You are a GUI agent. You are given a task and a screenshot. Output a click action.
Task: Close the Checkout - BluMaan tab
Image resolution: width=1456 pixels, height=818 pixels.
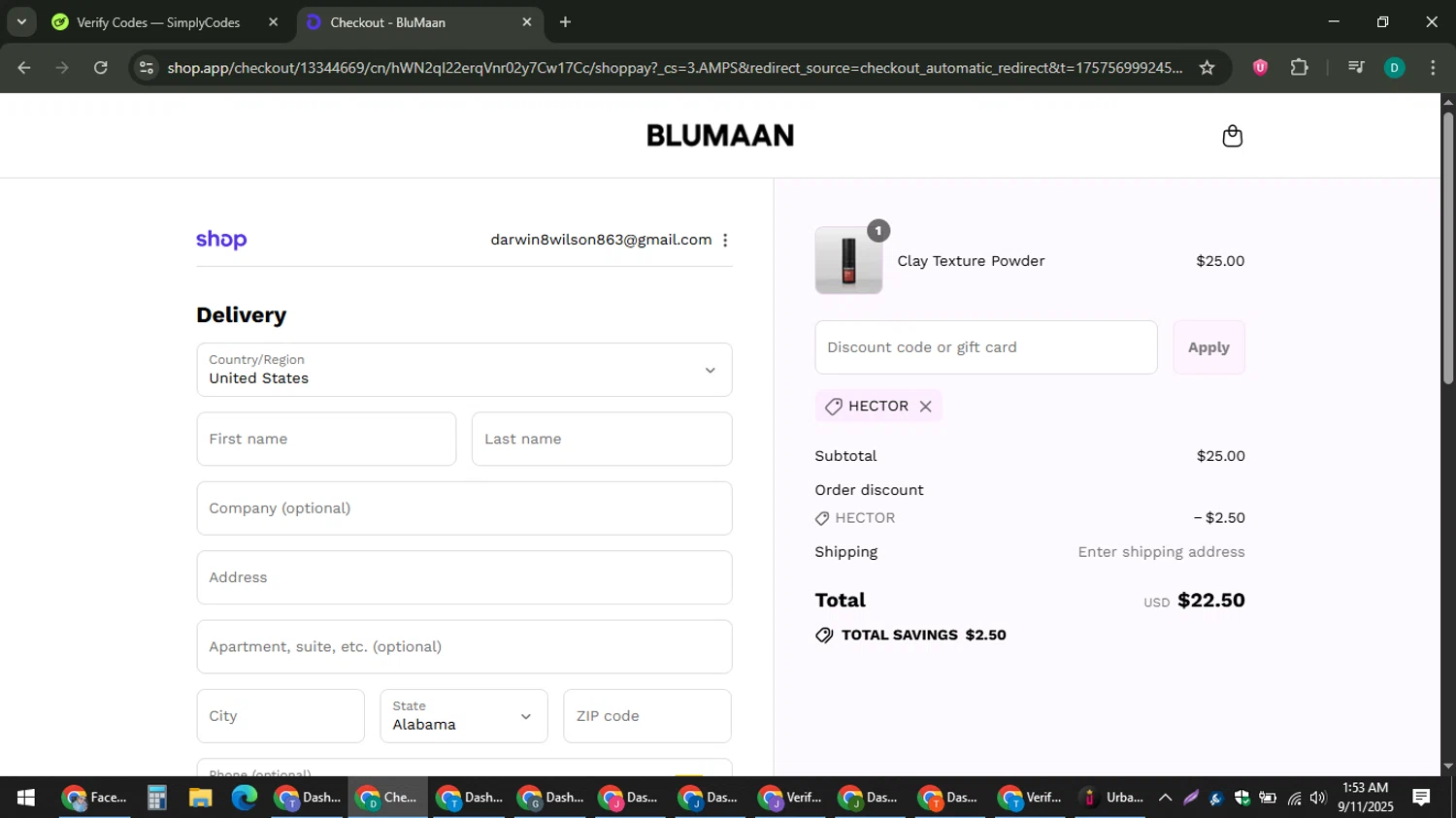pos(527,22)
